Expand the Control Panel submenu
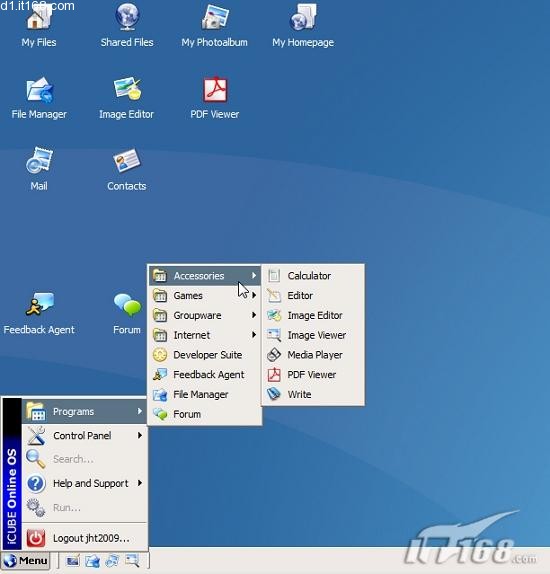Viewport: 550px width, 574px height. [x=85, y=436]
